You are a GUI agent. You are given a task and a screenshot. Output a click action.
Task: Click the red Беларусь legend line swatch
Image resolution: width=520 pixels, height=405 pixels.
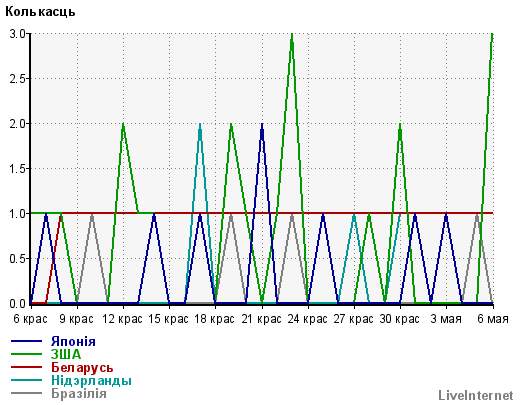point(26,367)
